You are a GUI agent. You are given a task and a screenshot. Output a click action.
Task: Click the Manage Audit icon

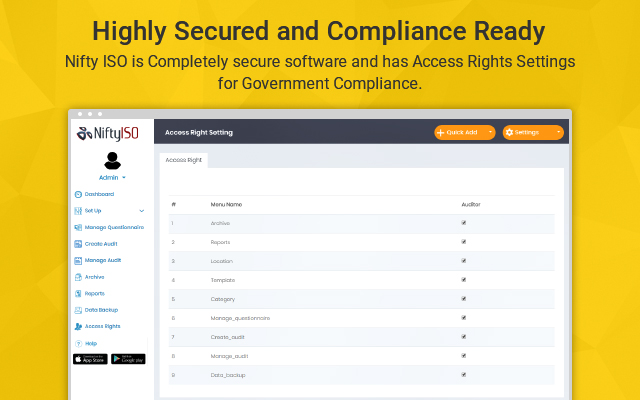(x=78, y=260)
